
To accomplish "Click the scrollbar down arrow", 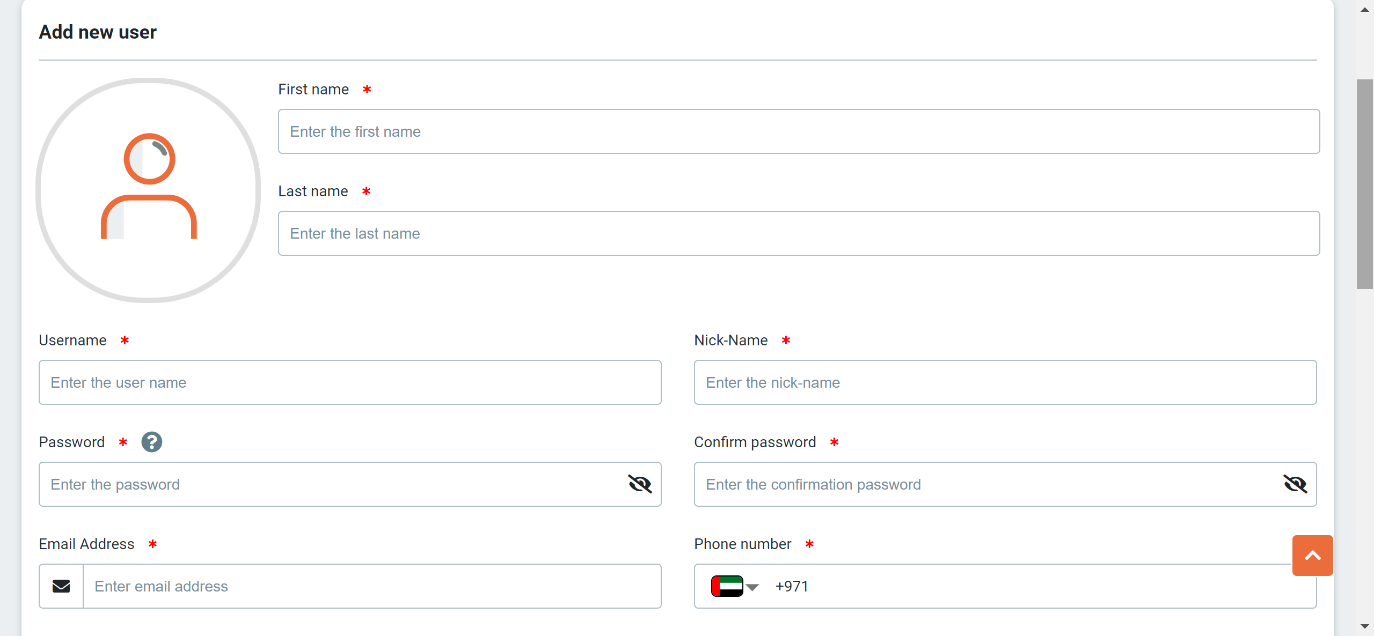I will coord(1365,627).
